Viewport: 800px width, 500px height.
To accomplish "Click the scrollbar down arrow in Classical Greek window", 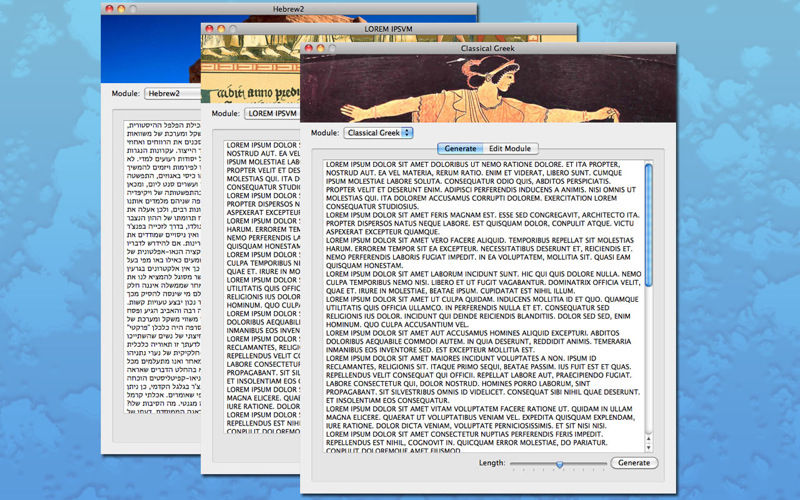I will coord(648,447).
